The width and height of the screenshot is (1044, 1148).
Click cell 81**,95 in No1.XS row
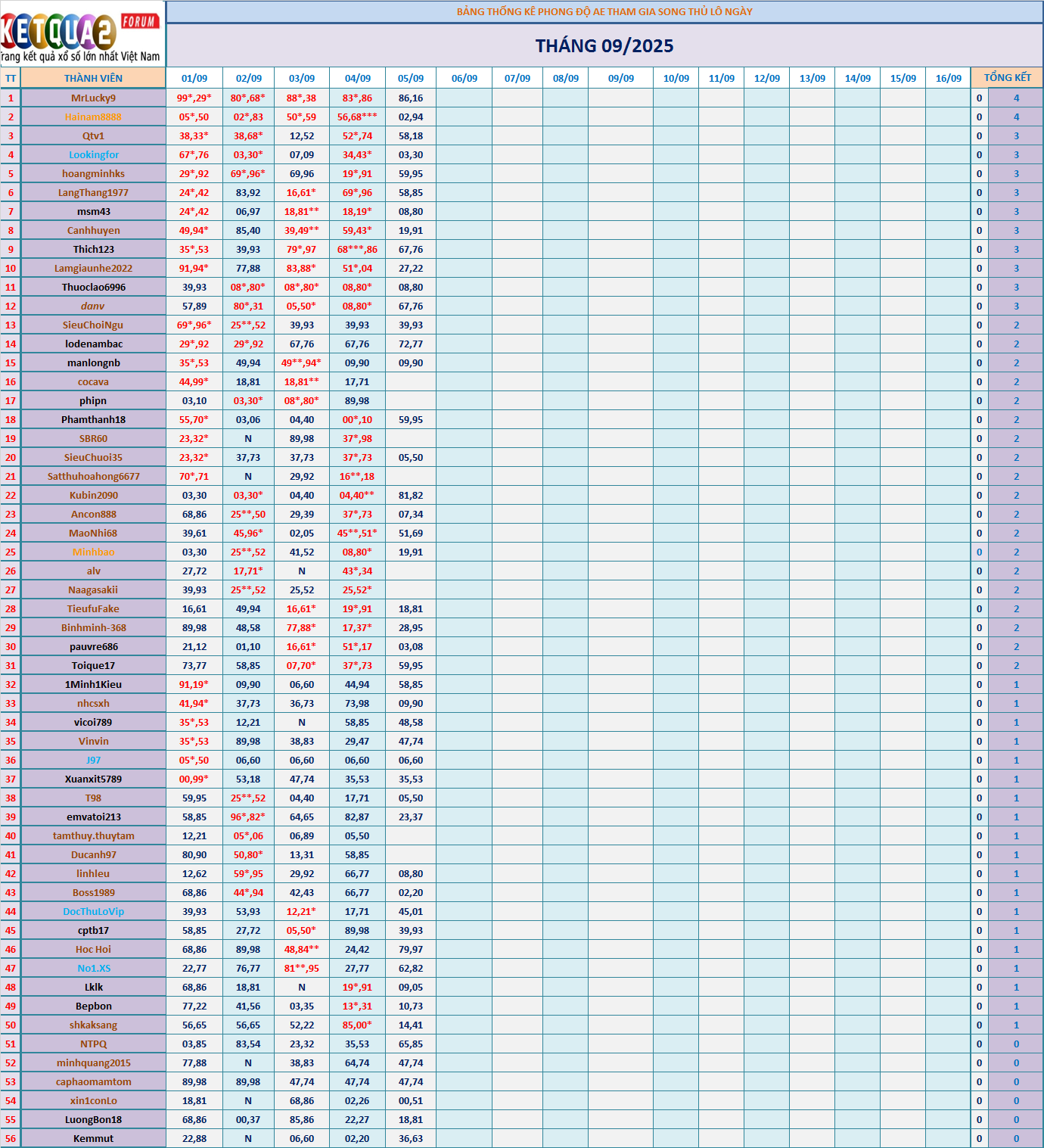[301, 968]
